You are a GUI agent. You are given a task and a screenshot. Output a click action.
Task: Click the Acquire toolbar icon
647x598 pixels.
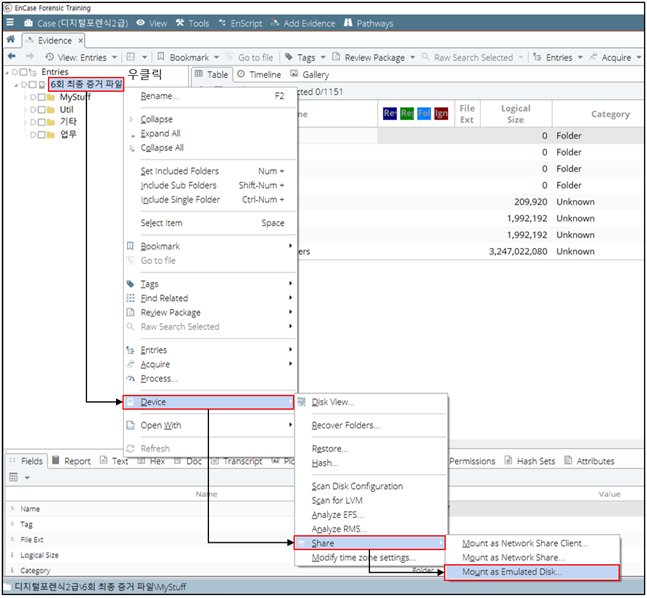point(593,57)
